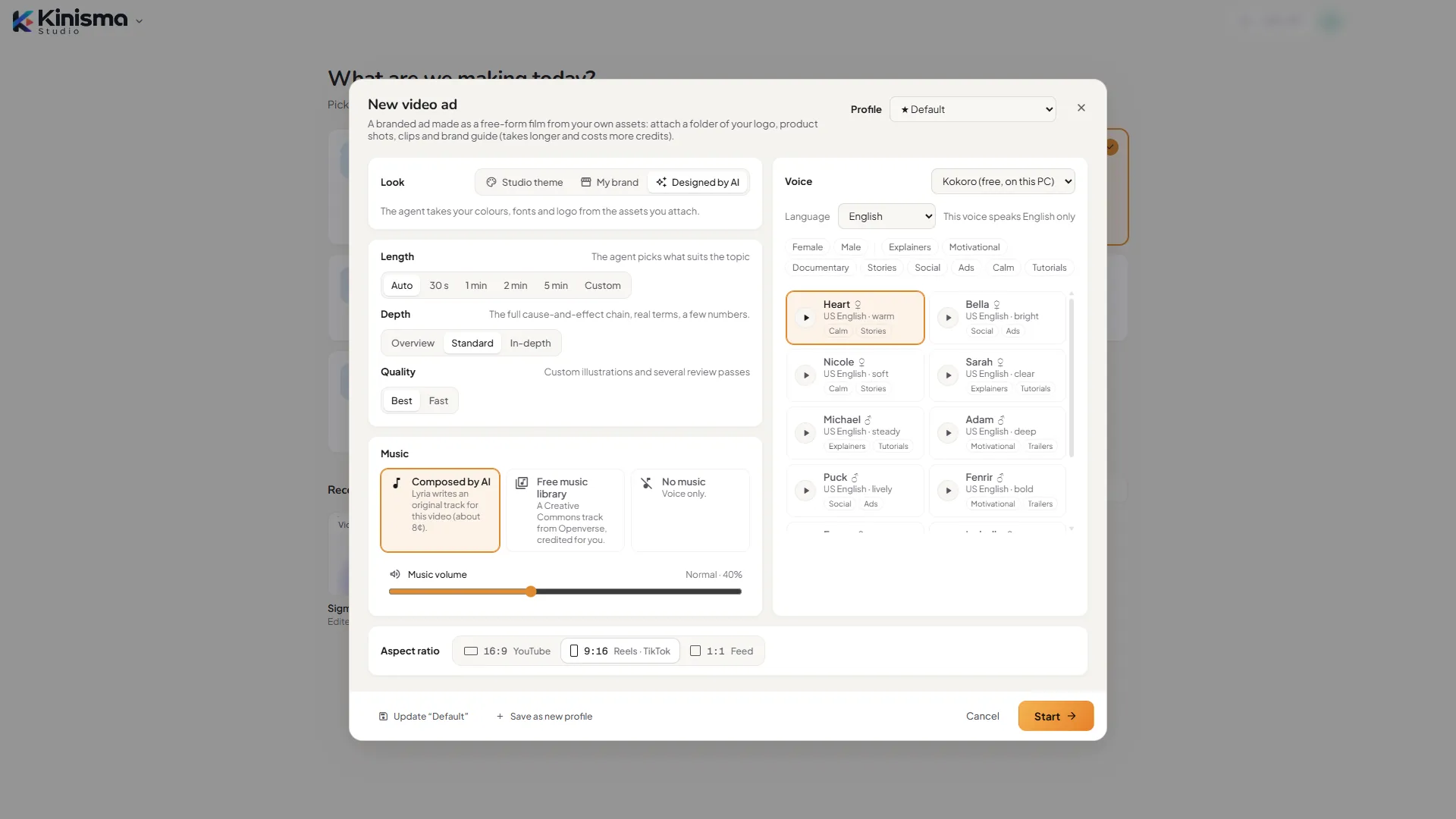Click the library icon in Free music library
Viewport: 1456px width, 819px height.
522,483
